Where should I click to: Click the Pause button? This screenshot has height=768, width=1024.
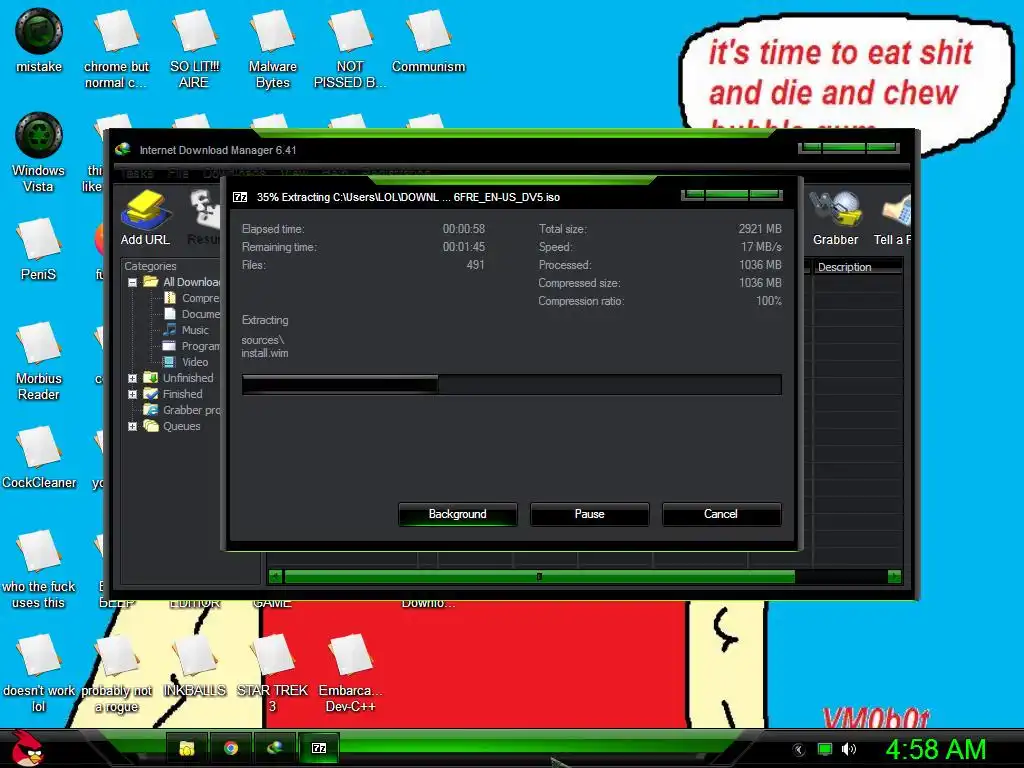pos(590,514)
